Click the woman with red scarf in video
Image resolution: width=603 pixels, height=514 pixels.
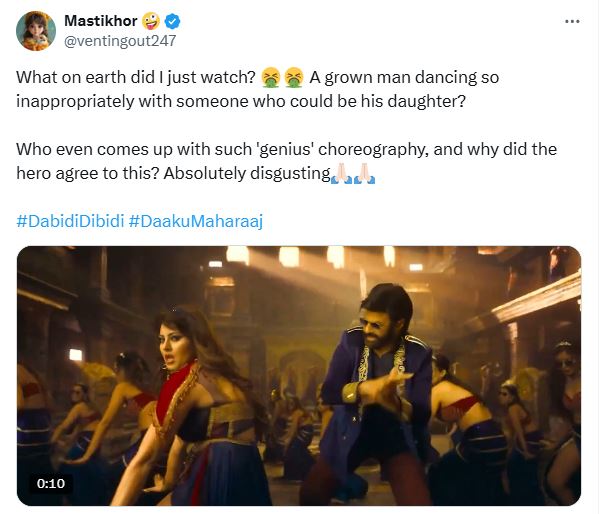coord(192,390)
